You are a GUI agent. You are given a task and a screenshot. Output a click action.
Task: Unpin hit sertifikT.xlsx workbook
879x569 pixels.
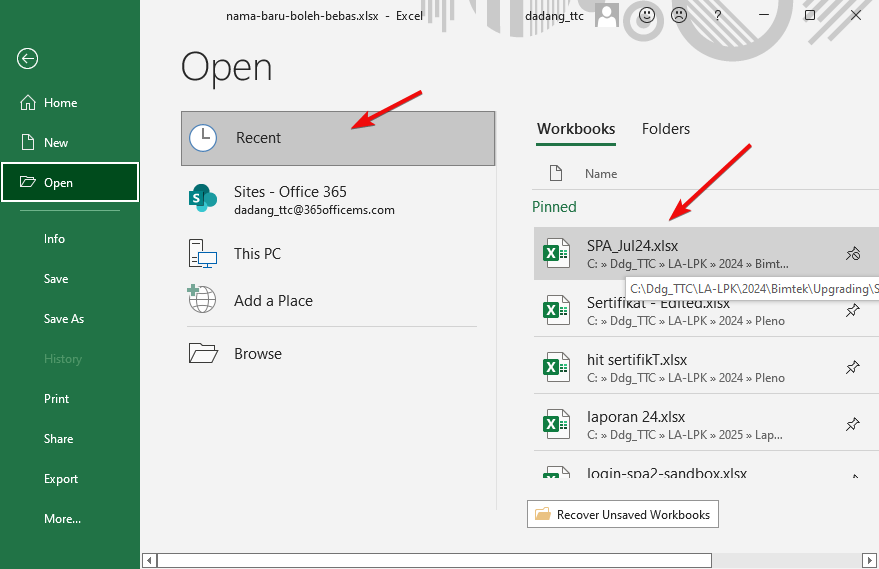853,367
